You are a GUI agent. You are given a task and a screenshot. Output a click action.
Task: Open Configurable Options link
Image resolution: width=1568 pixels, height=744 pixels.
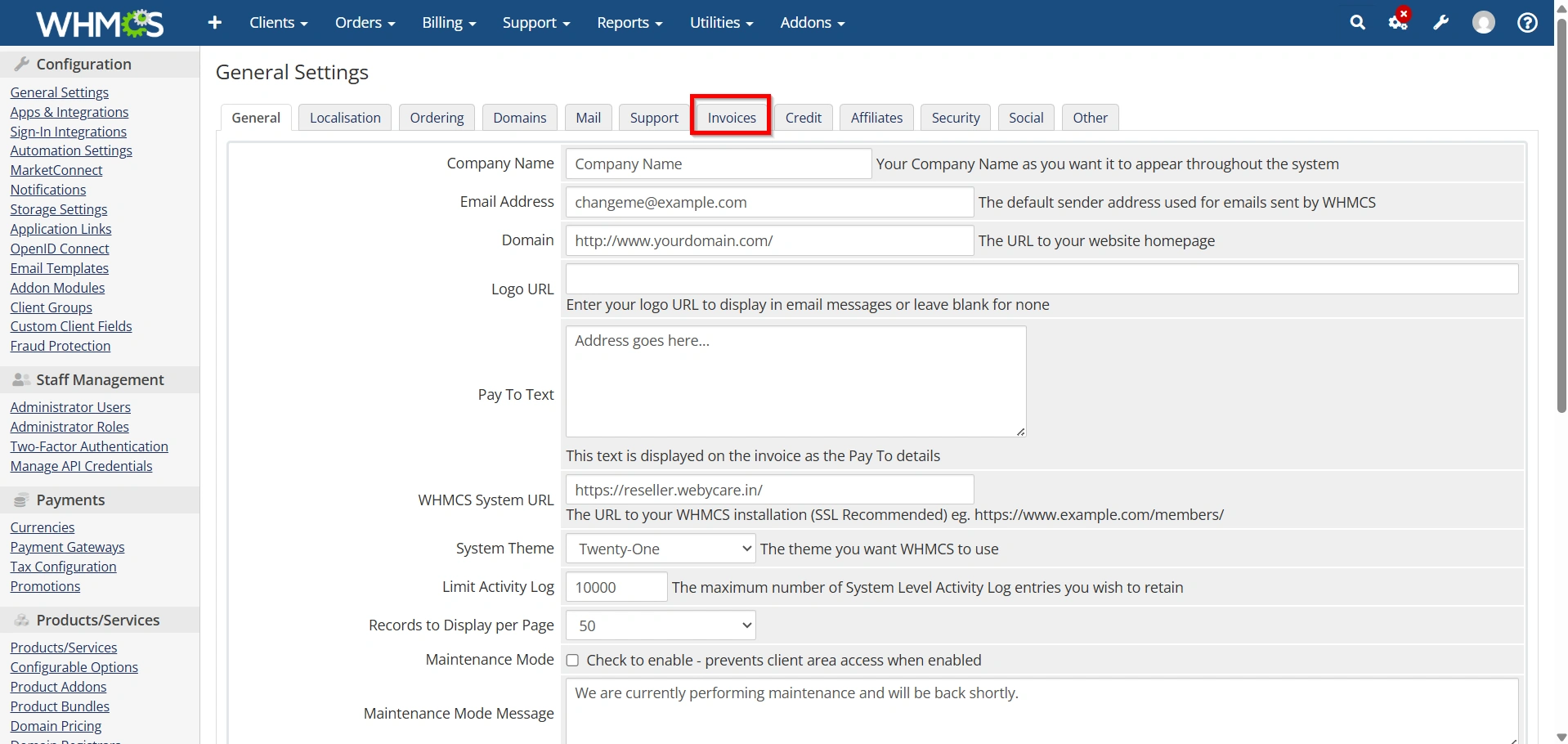[x=74, y=667]
